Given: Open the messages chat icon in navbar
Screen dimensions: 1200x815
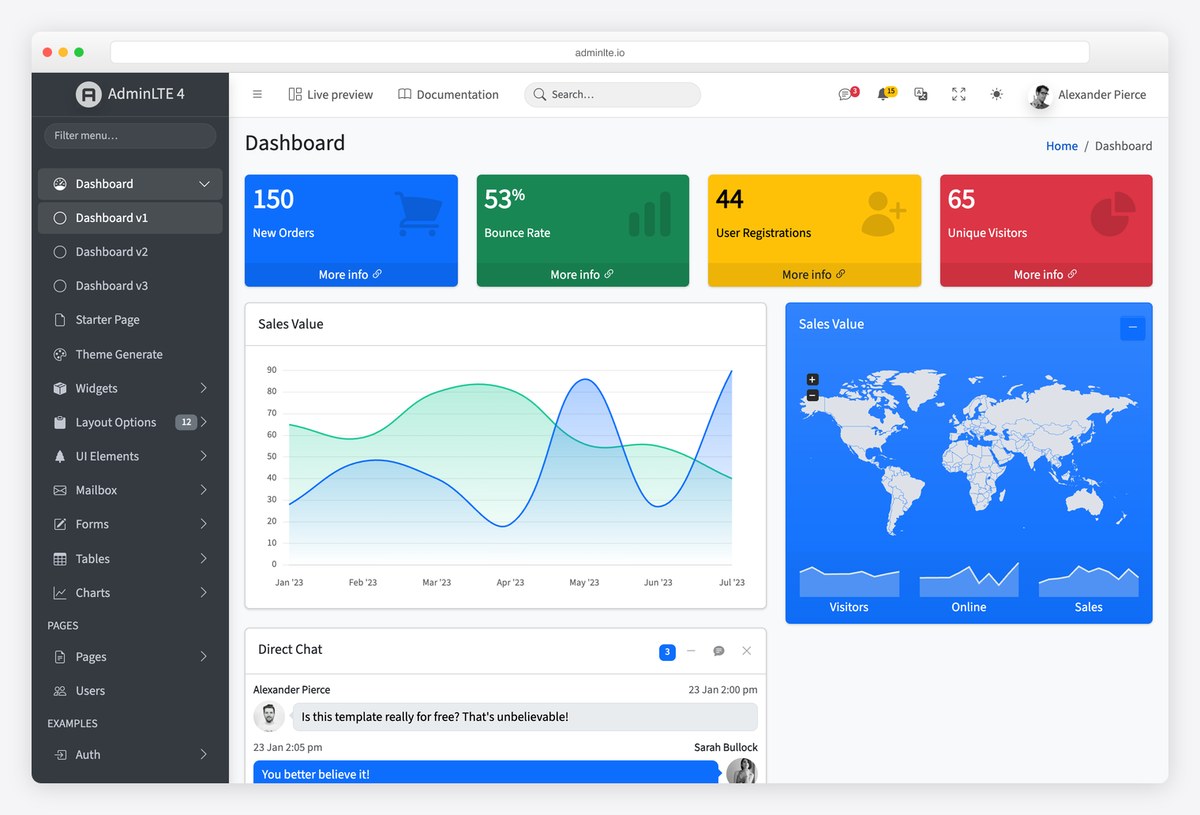Looking at the screenshot, I should coord(845,94).
